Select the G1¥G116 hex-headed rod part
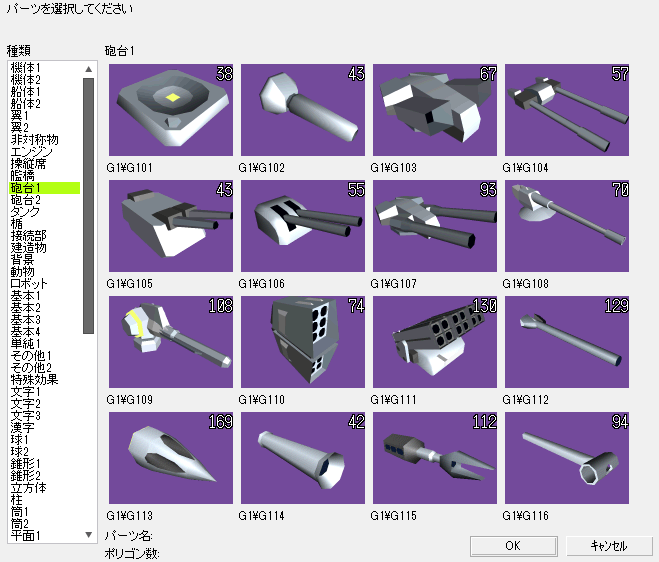The image size is (659, 562). [x=567, y=458]
